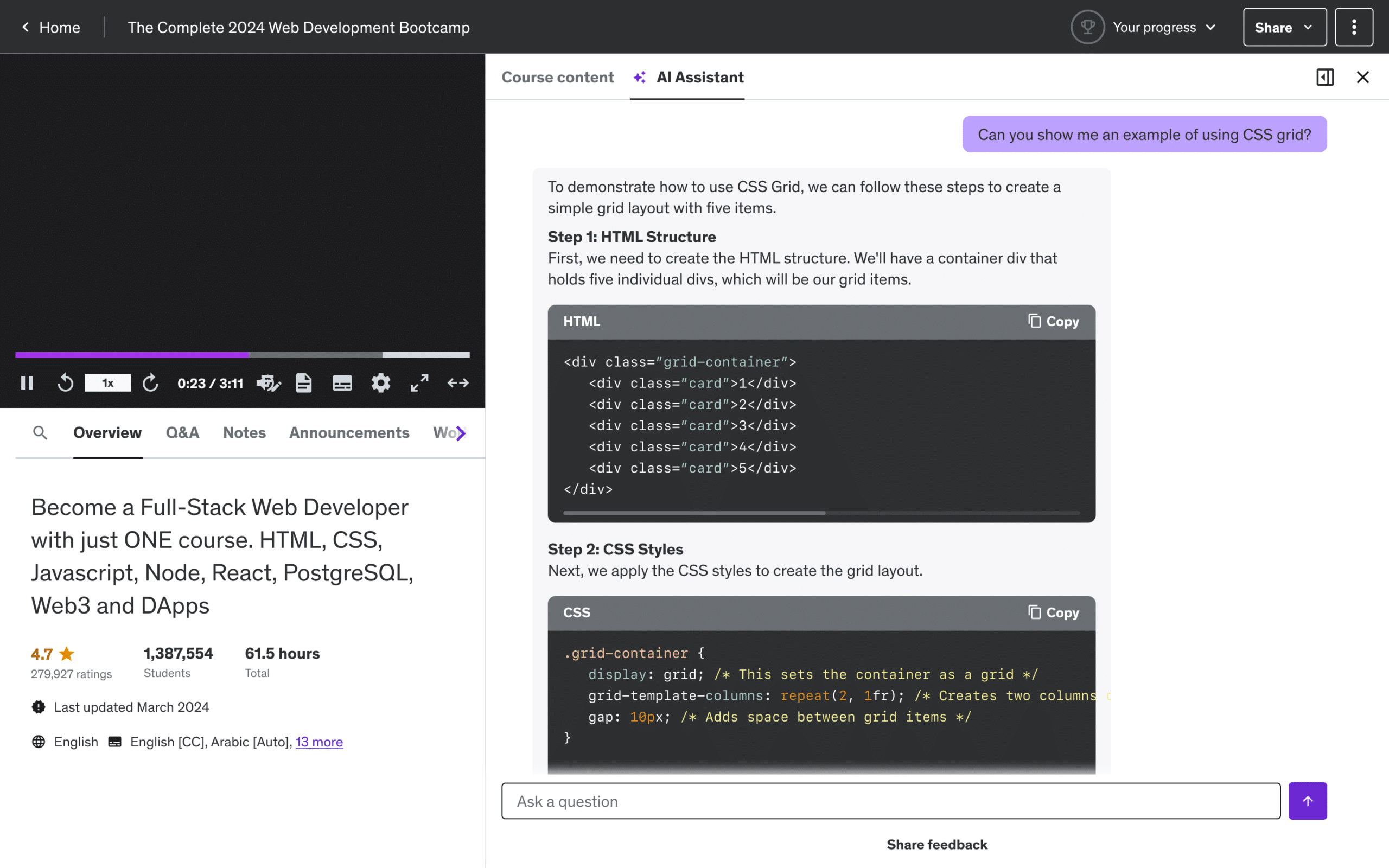1389x868 pixels.
Task: Open the Q&A tab
Action: pos(182,433)
